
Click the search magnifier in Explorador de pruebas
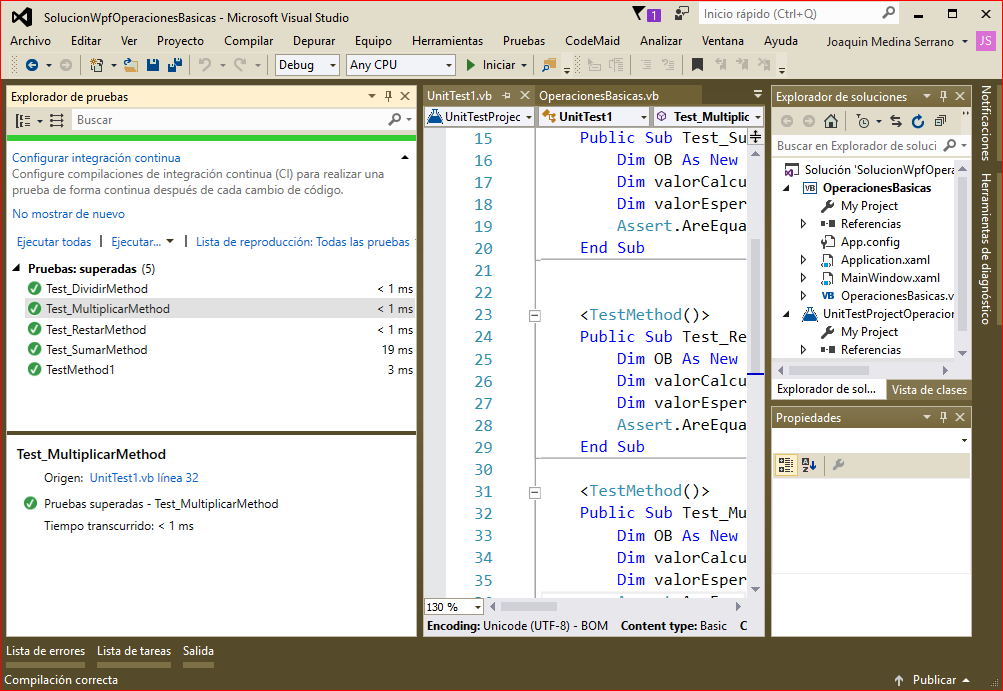(x=395, y=120)
